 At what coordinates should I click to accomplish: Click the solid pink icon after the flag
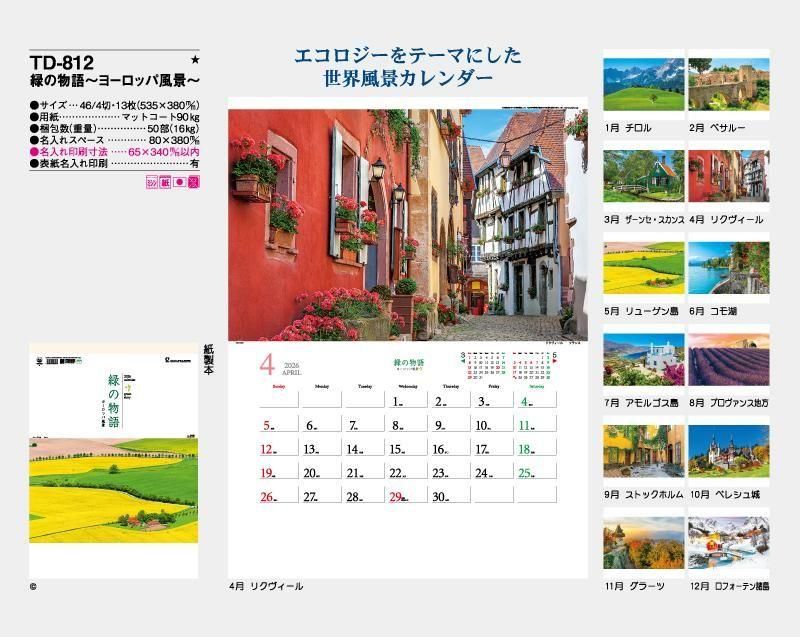tap(193, 182)
